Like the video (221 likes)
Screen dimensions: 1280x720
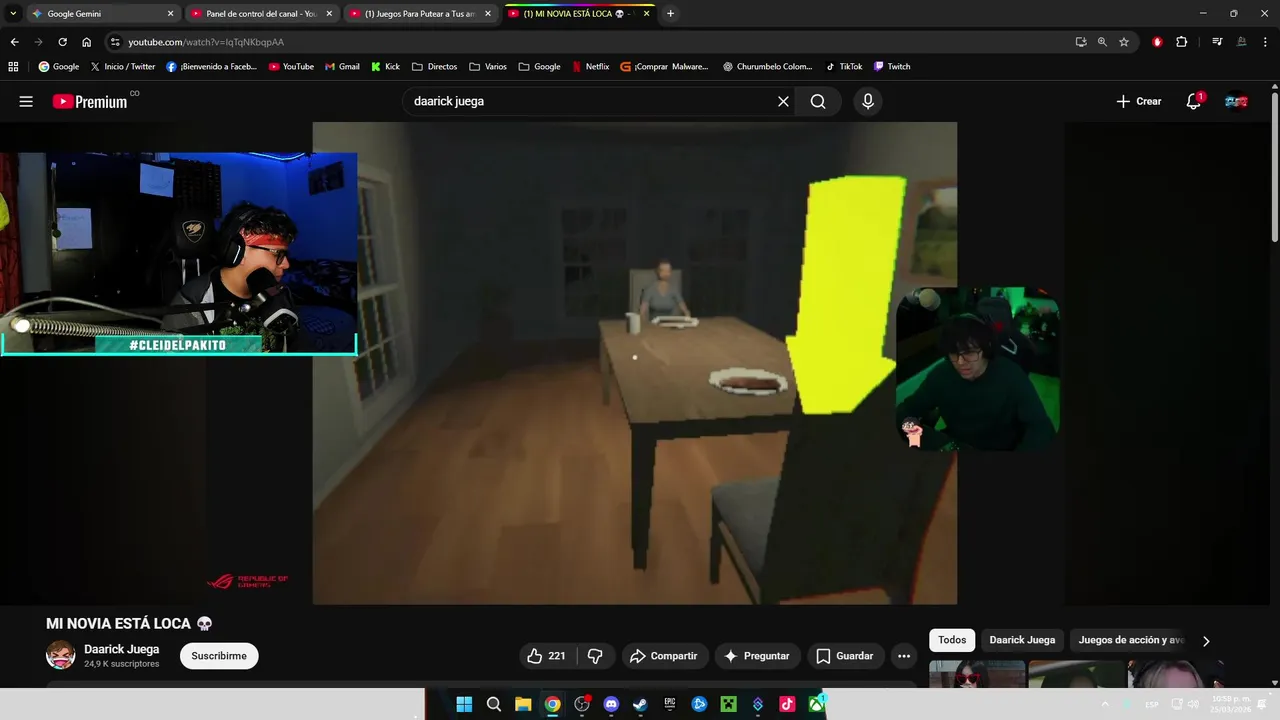pyautogui.click(x=546, y=656)
